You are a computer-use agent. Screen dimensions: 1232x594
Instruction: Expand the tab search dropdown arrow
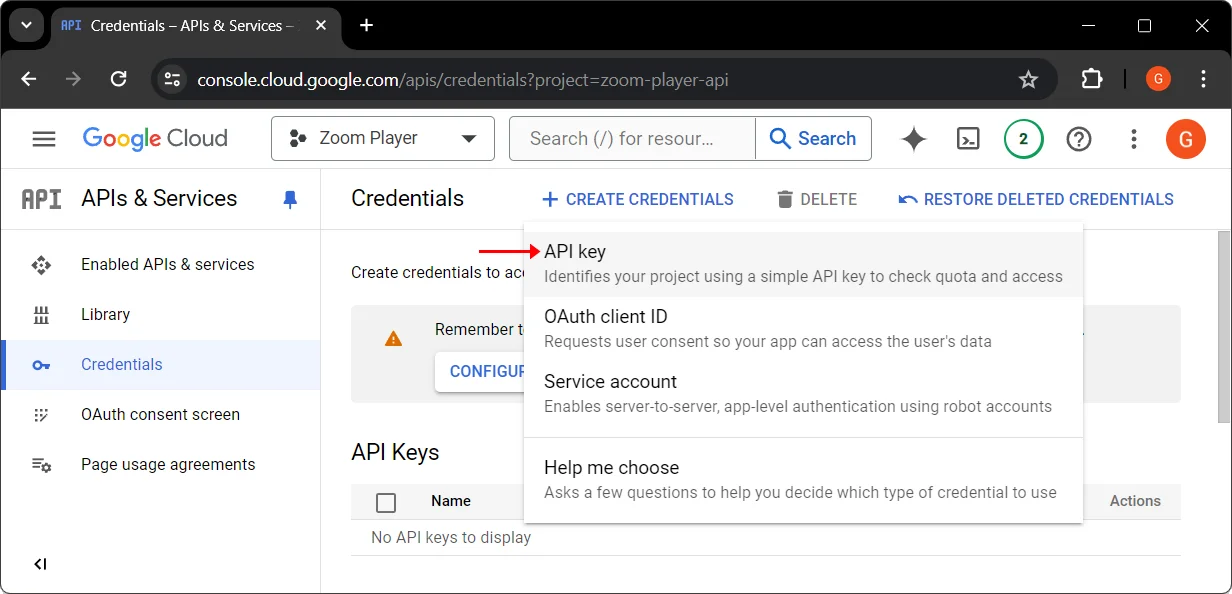point(26,25)
